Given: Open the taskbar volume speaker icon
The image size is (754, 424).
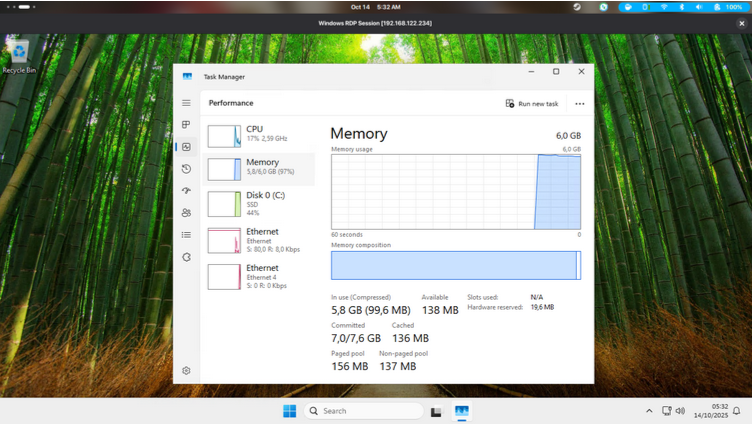Looking at the screenshot, I should (681, 411).
